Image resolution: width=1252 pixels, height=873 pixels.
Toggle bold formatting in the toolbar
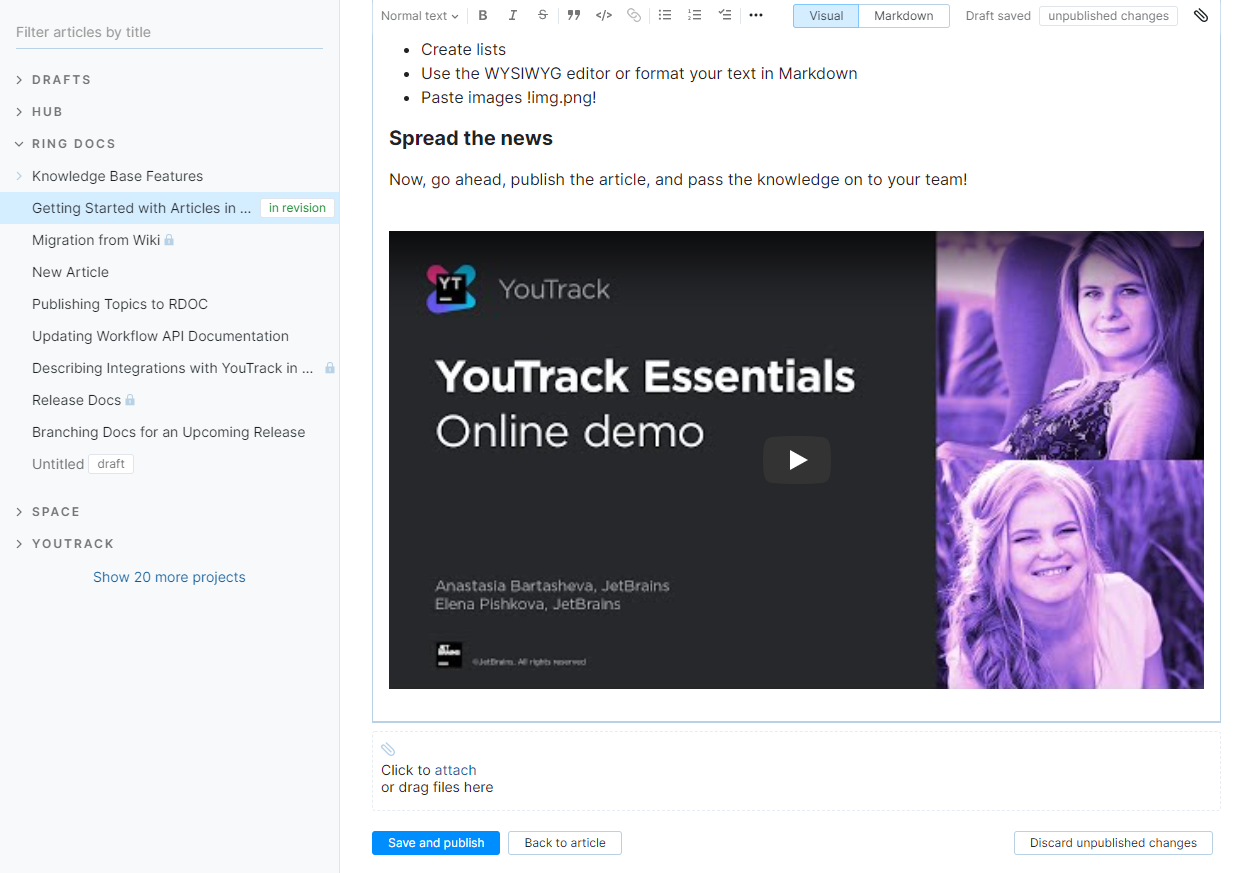coord(483,15)
